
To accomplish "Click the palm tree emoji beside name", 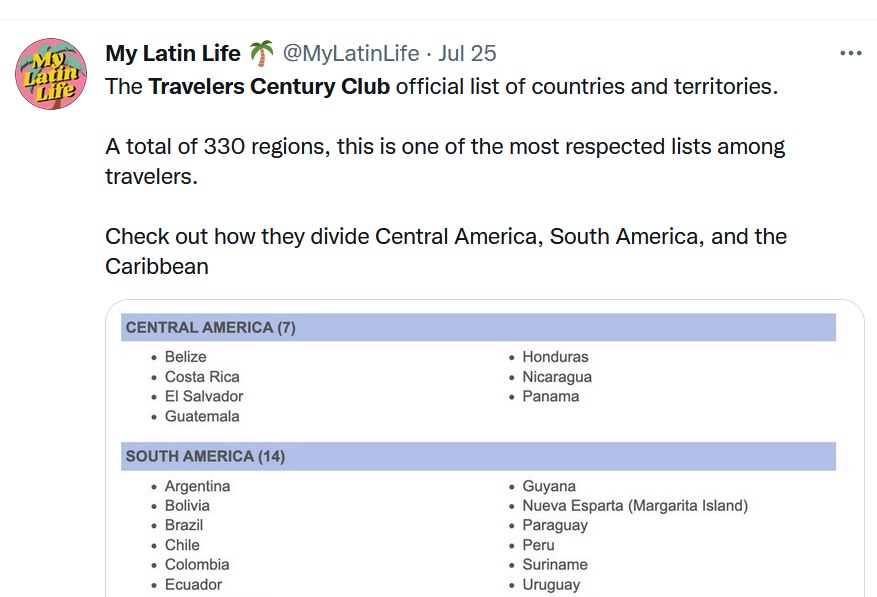I will click(x=261, y=53).
